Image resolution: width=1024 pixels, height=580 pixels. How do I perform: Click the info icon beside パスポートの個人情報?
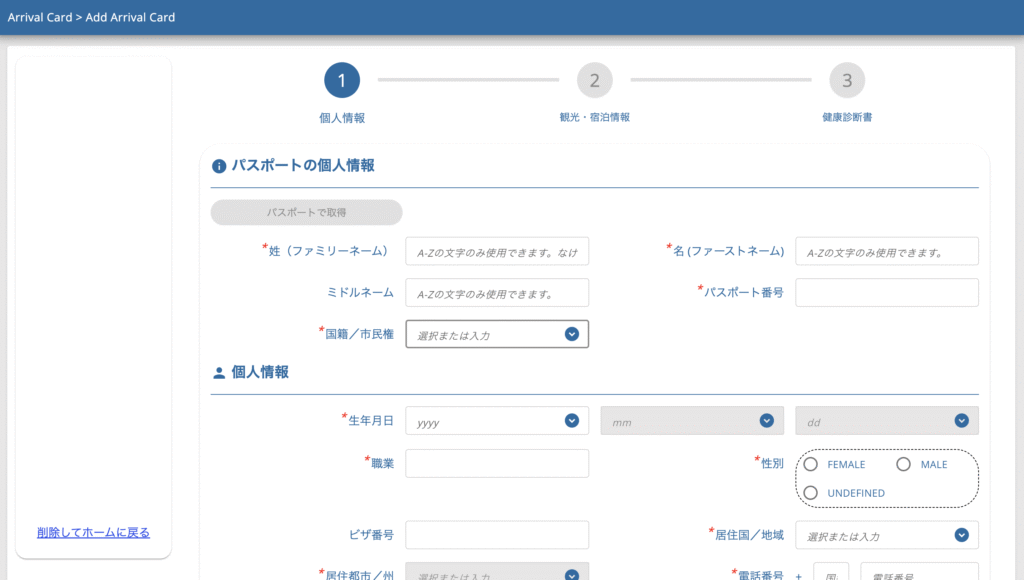219,166
